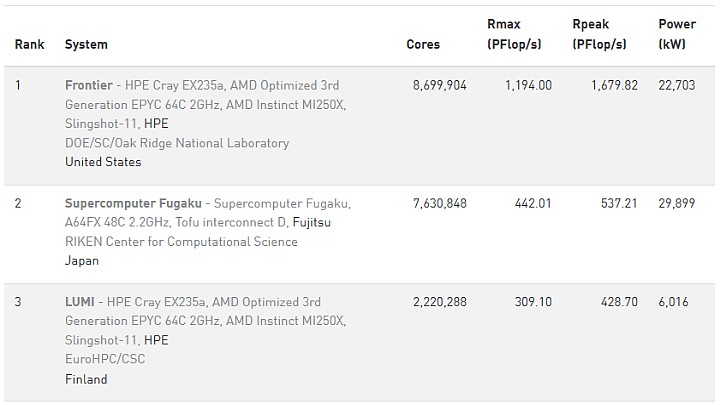Click the Rmax (PFlop/s) column header

click(x=514, y=34)
